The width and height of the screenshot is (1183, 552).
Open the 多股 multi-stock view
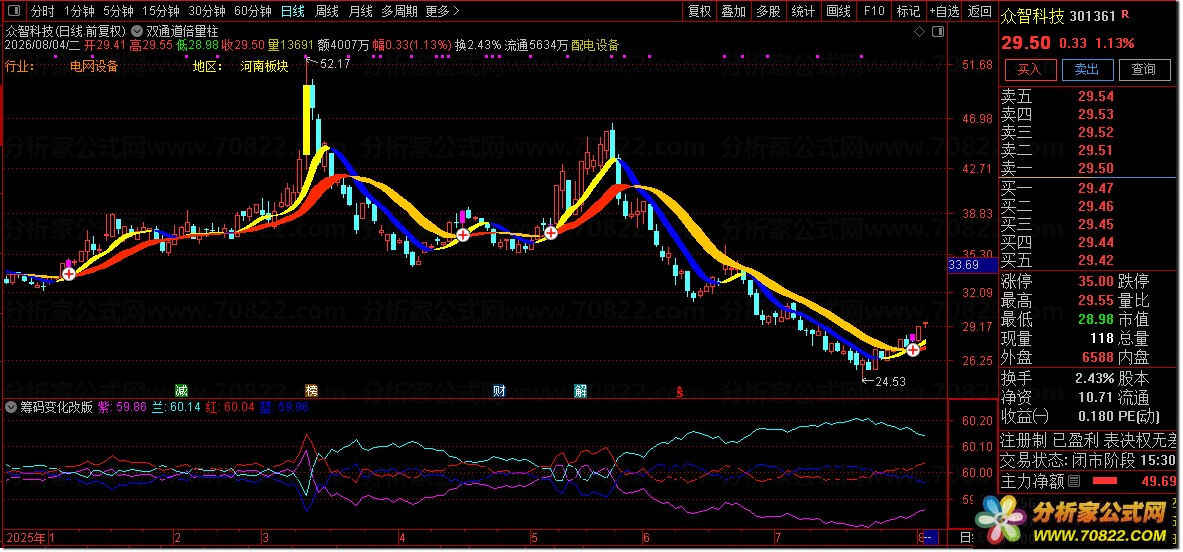pos(768,11)
